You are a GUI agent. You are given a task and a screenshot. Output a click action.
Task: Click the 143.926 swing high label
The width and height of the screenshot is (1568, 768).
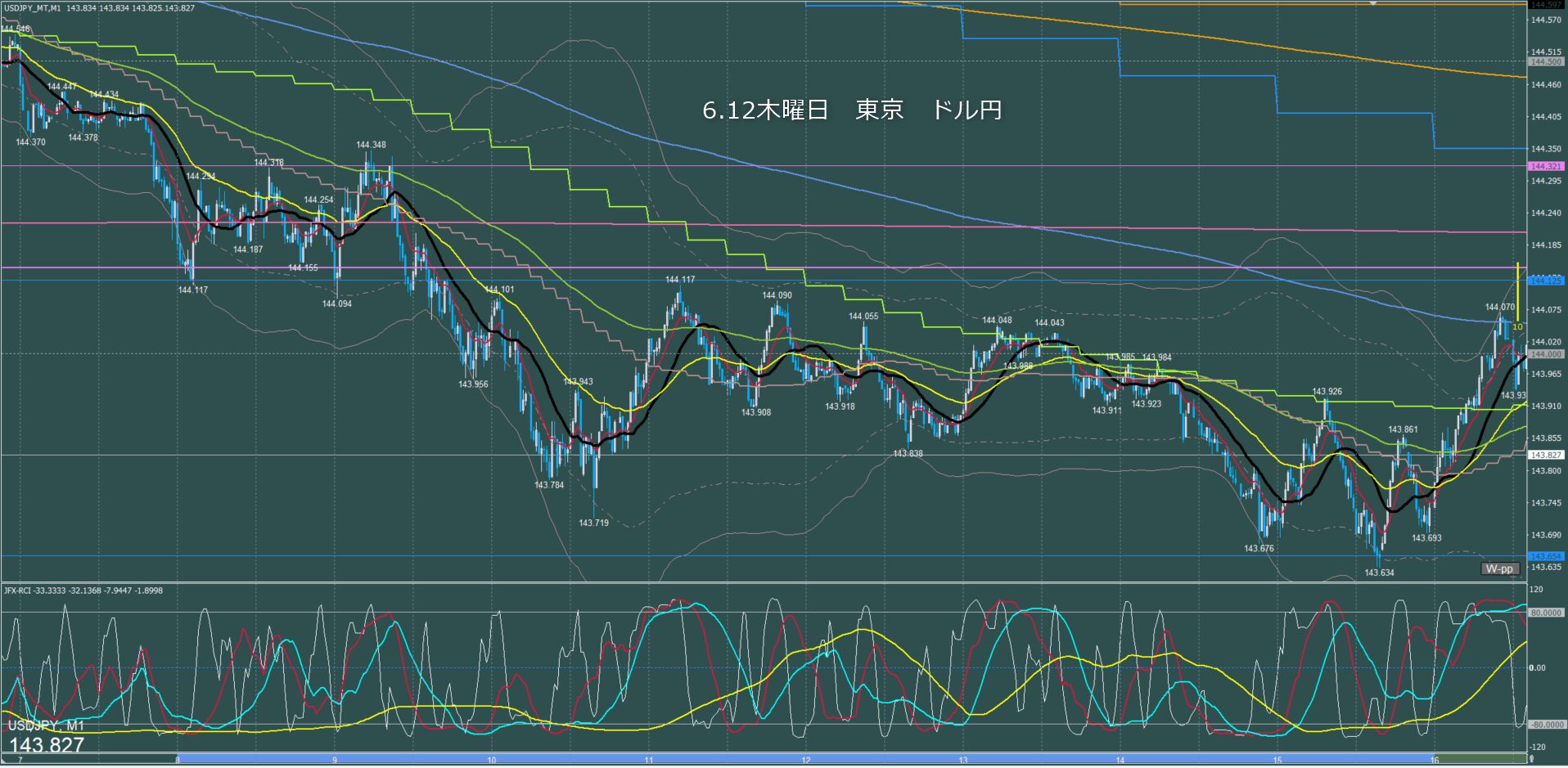coord(1327,392)
